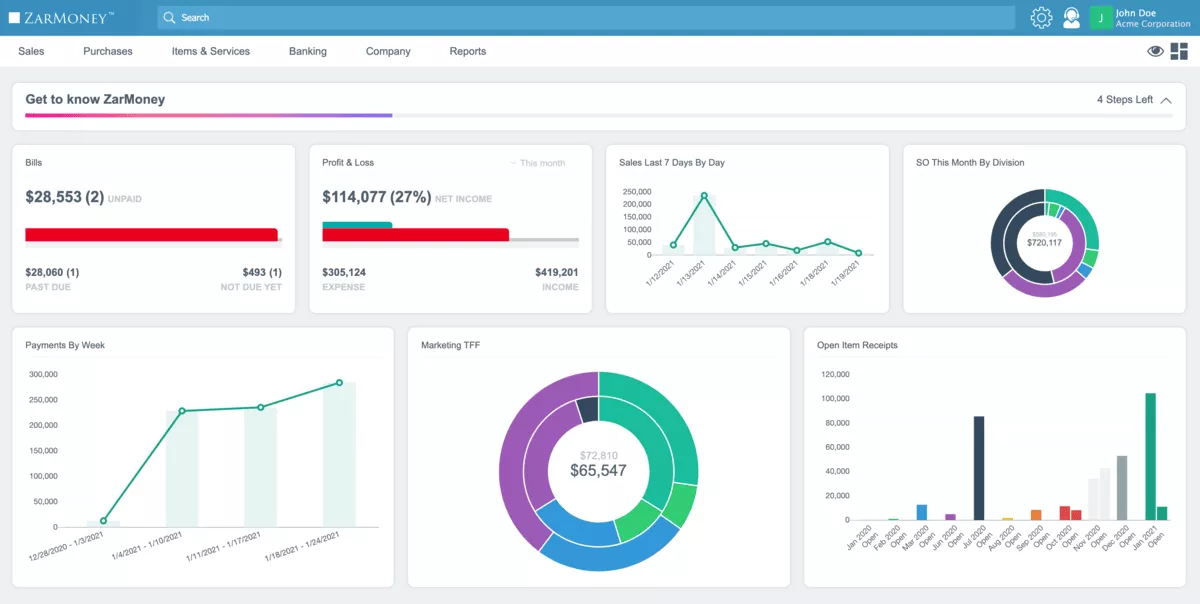Collapse the Get to know ZarMoney panel

coord(1166,99)
